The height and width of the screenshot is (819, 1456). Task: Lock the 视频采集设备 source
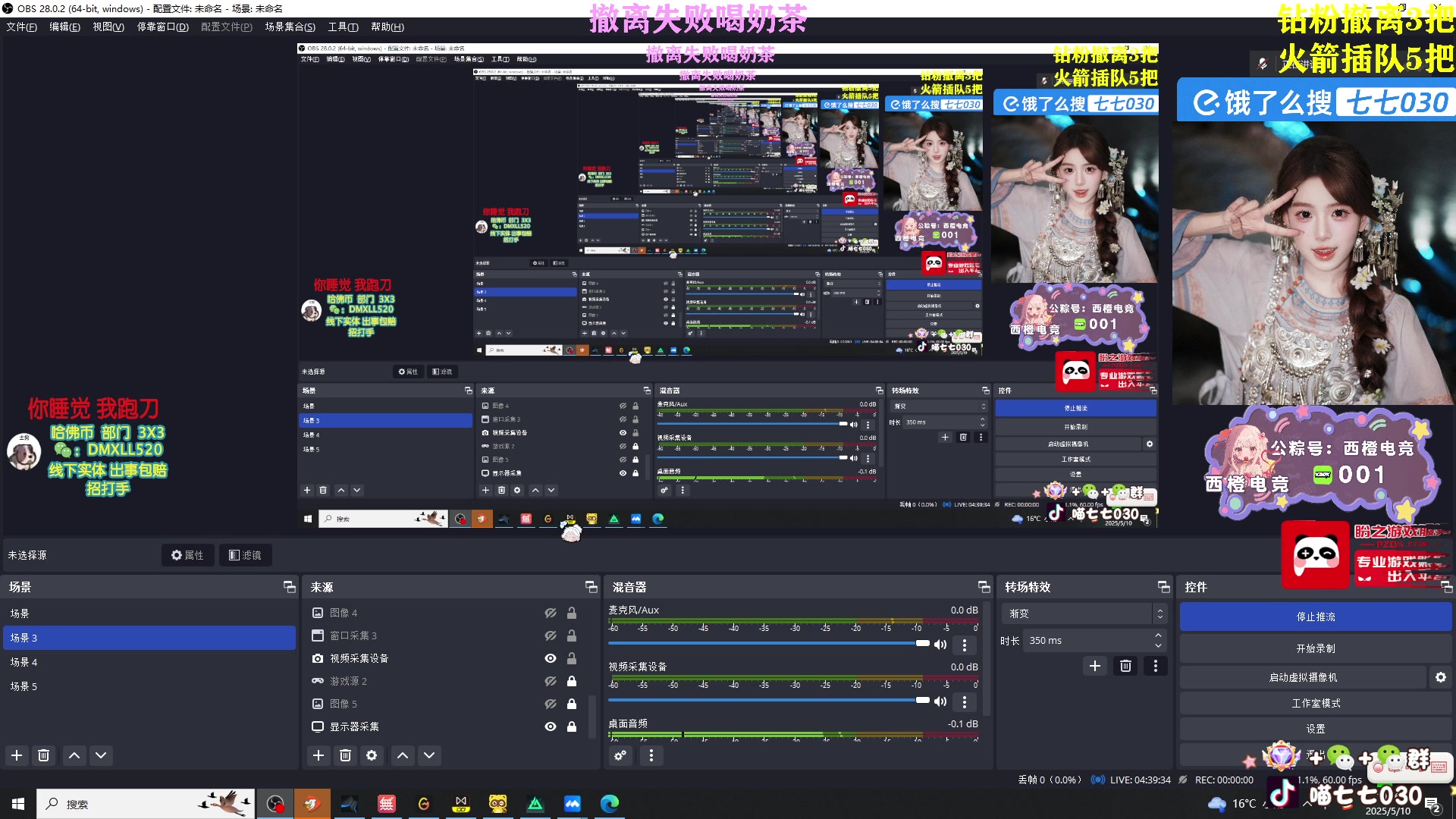click(x=572, y=658)
